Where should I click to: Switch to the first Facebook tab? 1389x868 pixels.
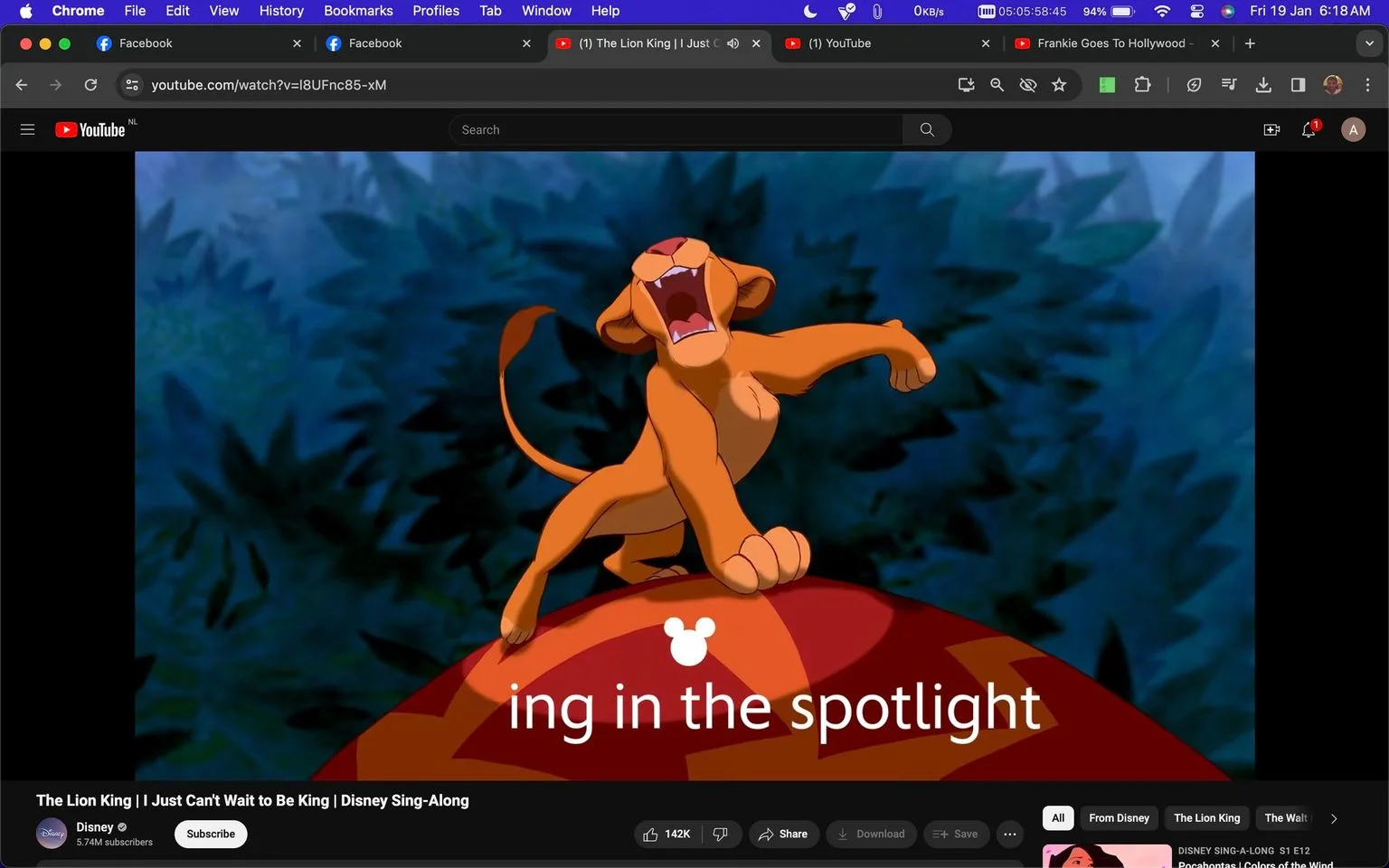(x=198, y=43)
